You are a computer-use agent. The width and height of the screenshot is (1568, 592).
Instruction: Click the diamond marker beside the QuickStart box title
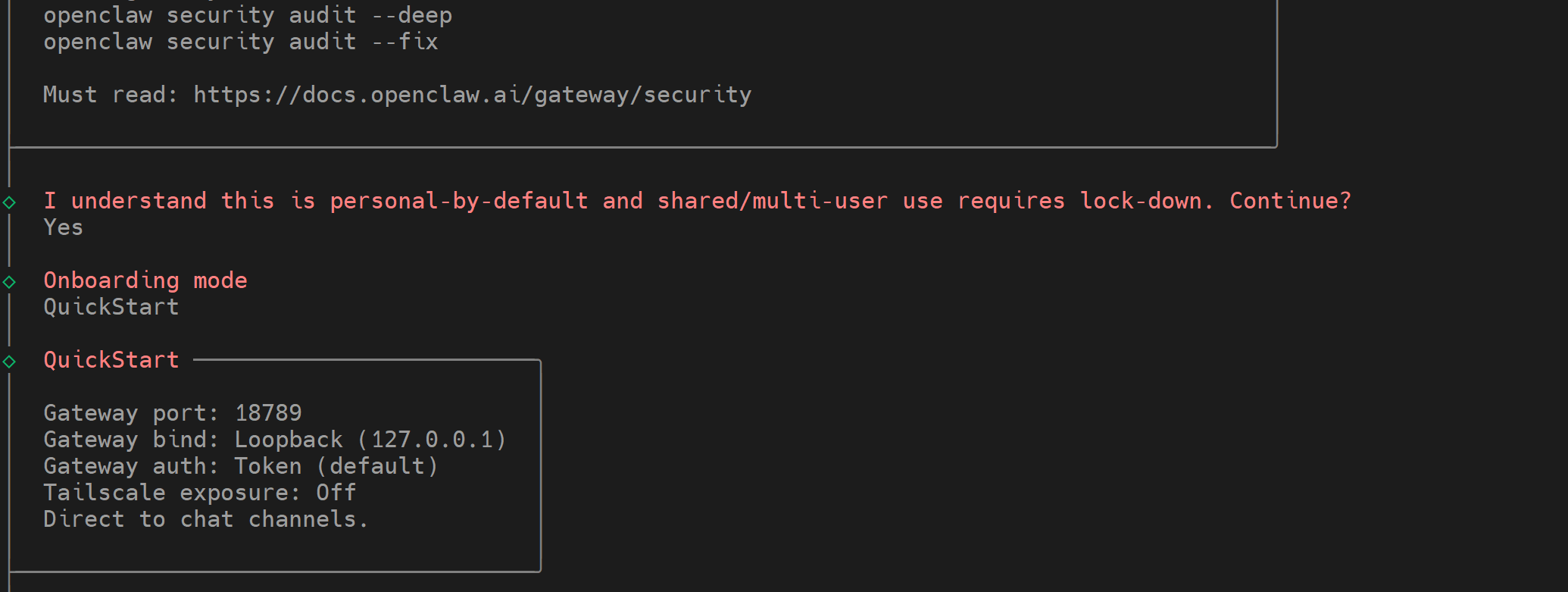[x=10, y=362]
